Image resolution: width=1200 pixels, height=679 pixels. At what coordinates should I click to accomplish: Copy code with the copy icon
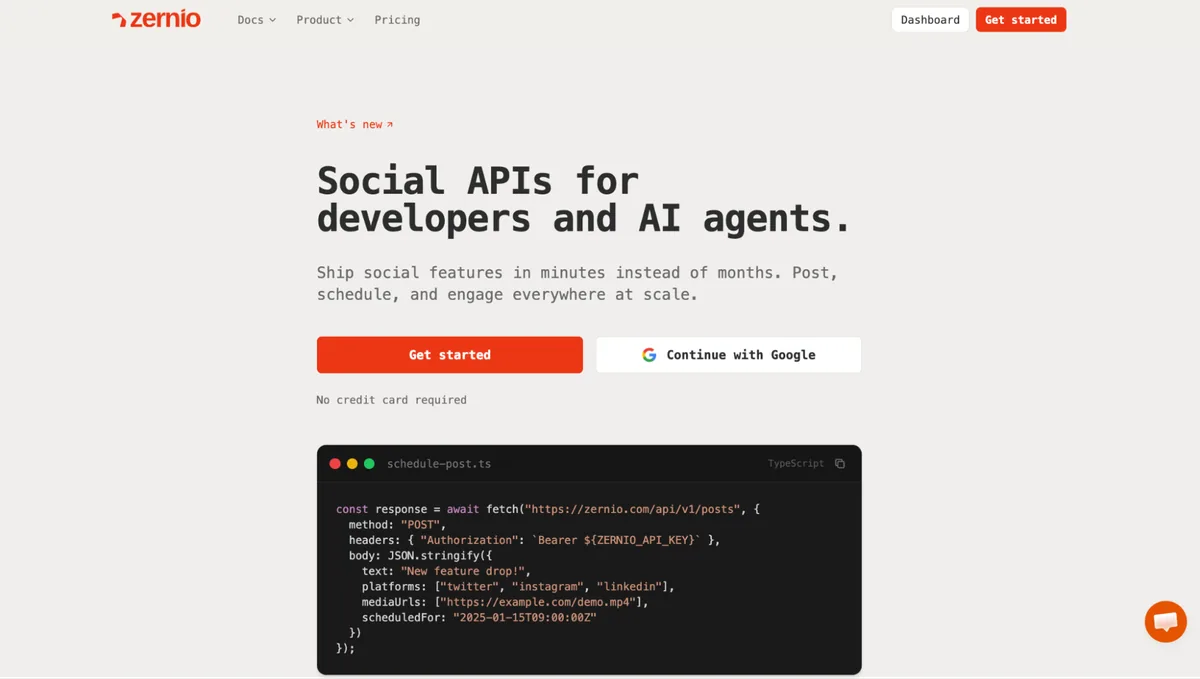click(840, 464)
